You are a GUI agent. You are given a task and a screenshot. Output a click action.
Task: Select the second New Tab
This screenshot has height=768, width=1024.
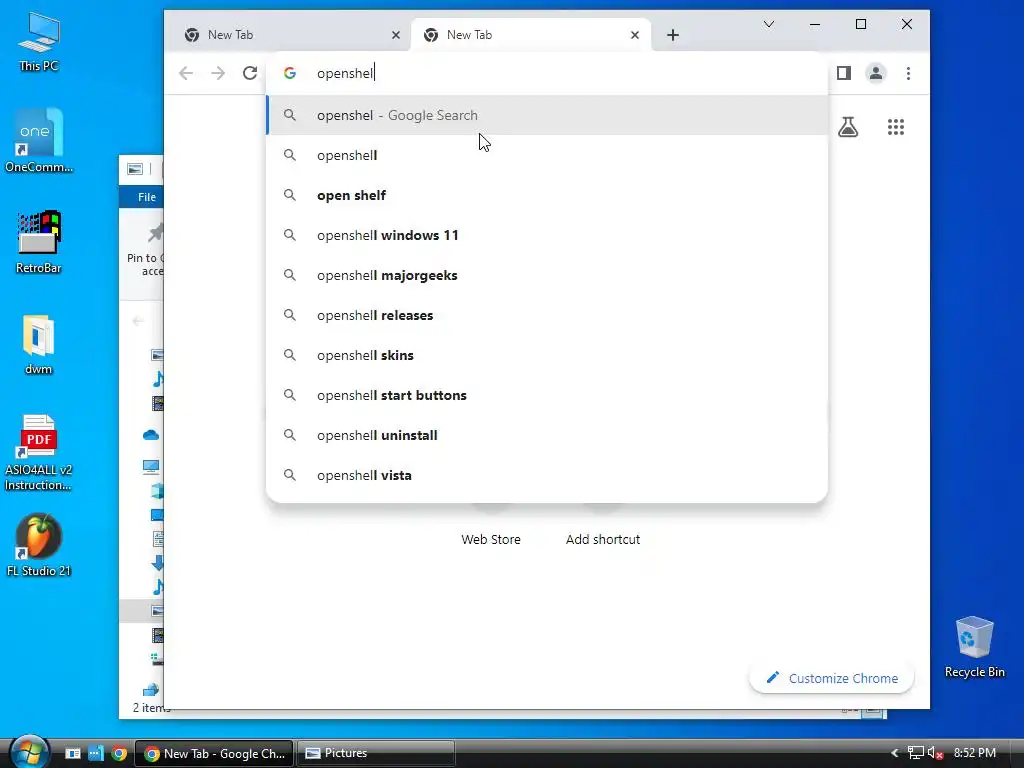coord(530,35)
